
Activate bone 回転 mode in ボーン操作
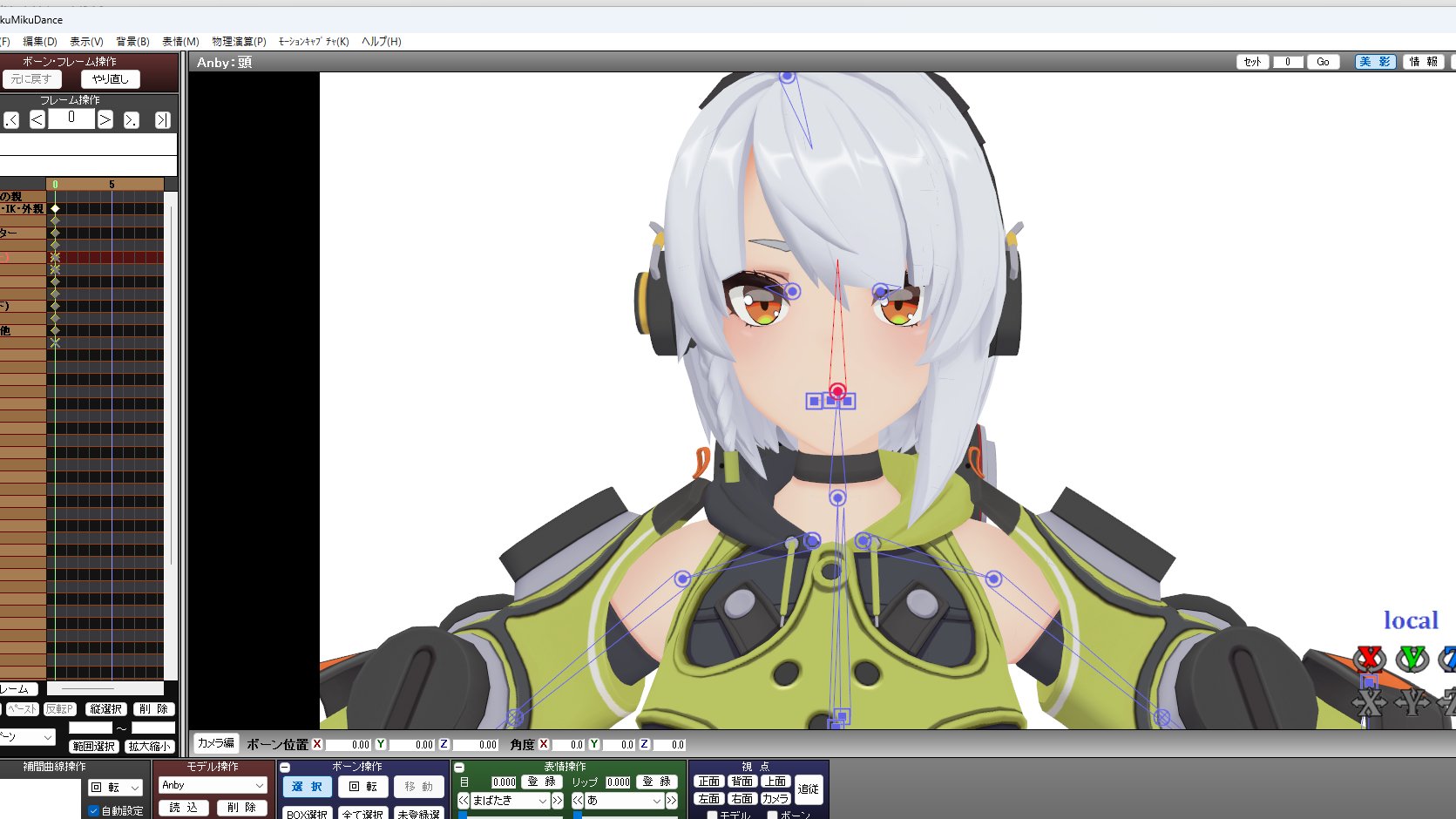click(x=362, y=787)
